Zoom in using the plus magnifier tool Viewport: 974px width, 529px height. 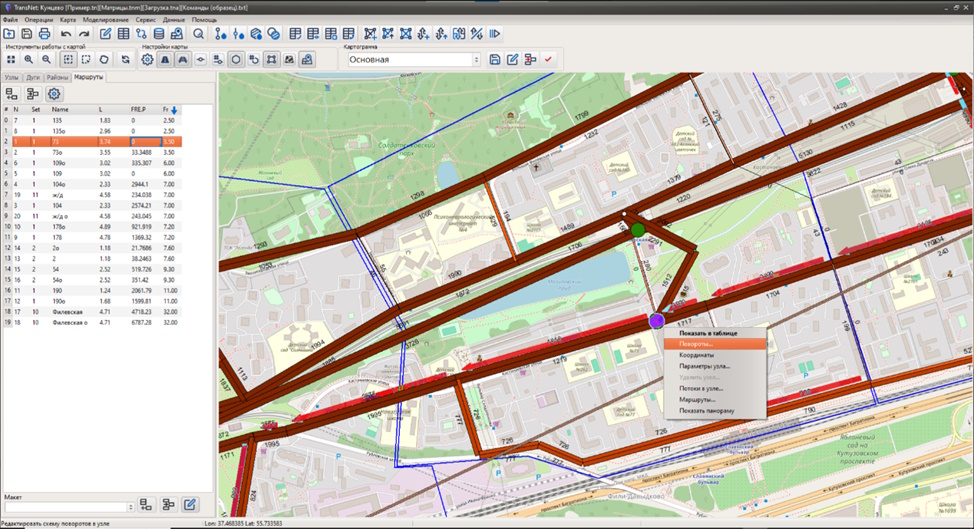click(x=28, y=60)
